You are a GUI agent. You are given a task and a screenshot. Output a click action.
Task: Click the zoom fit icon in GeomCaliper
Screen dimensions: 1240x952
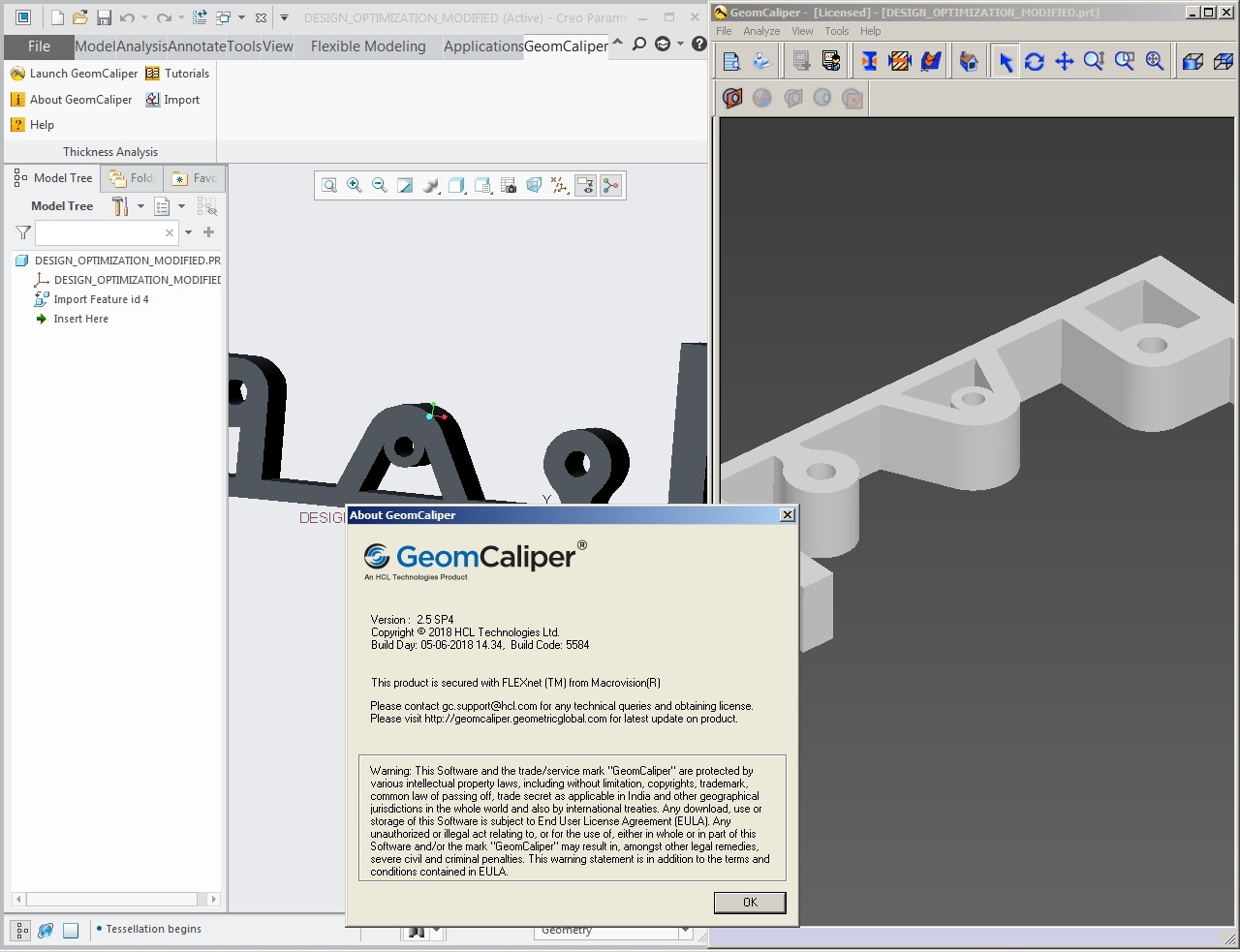pos(1155,61)
